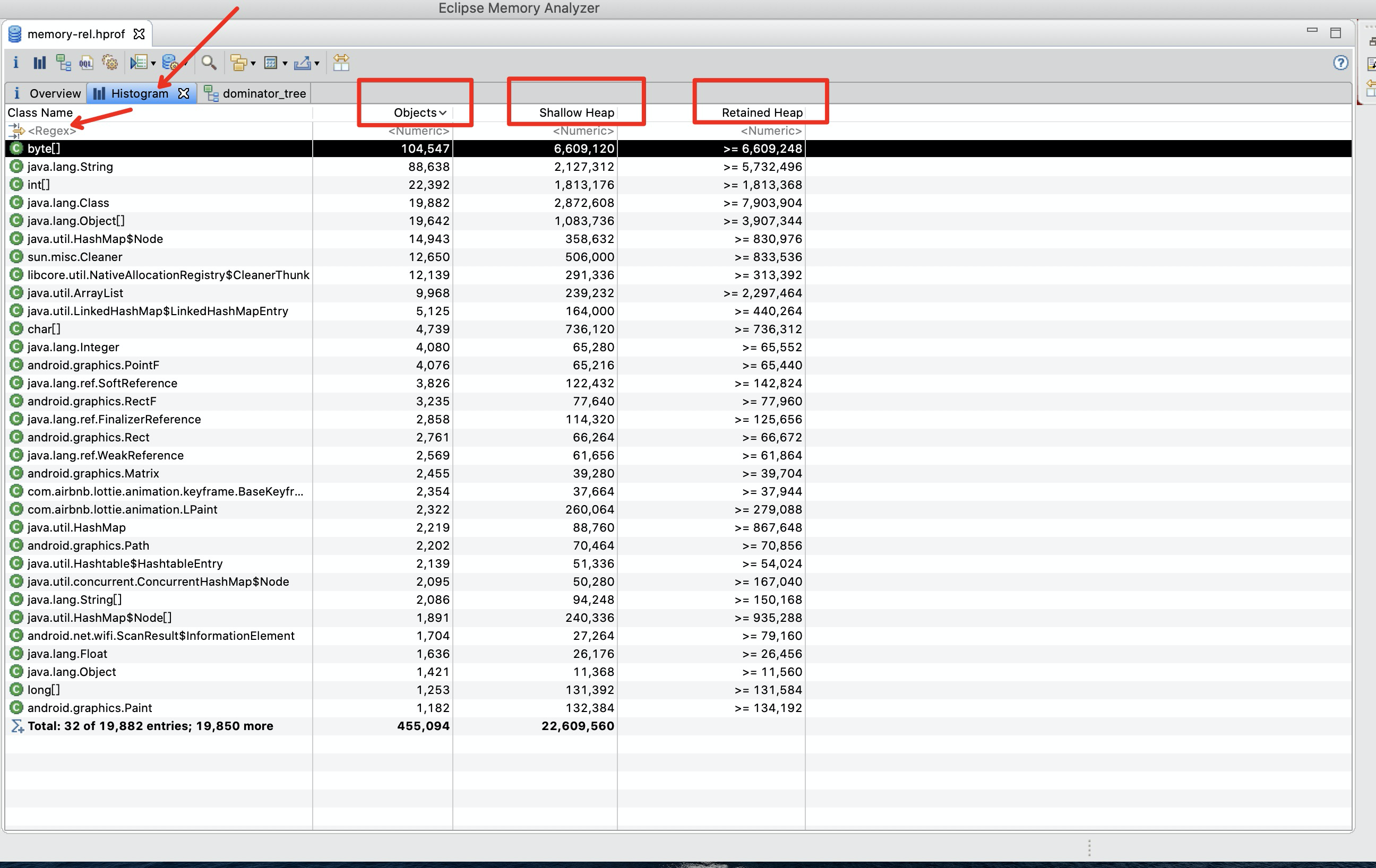Expand the group result by dropdown arrow
Image resolution: width=1376 pixels, height=868 pixels.
click(253, 63)
